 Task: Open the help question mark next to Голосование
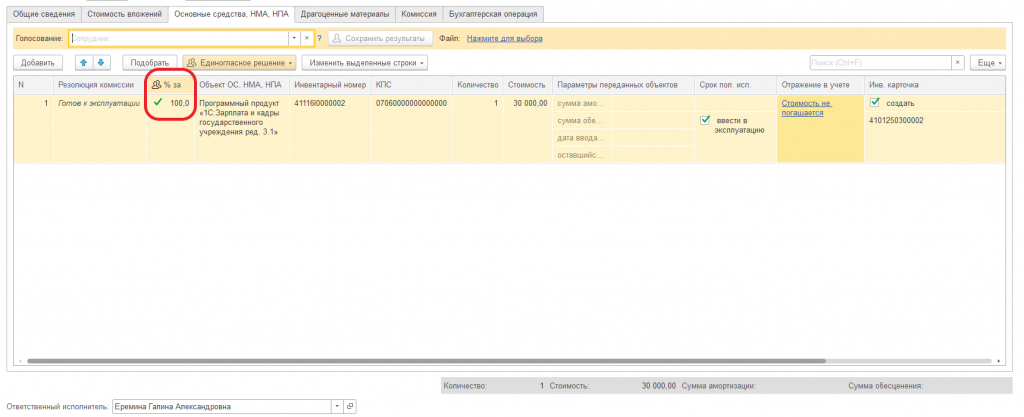[x=319, y=39]
